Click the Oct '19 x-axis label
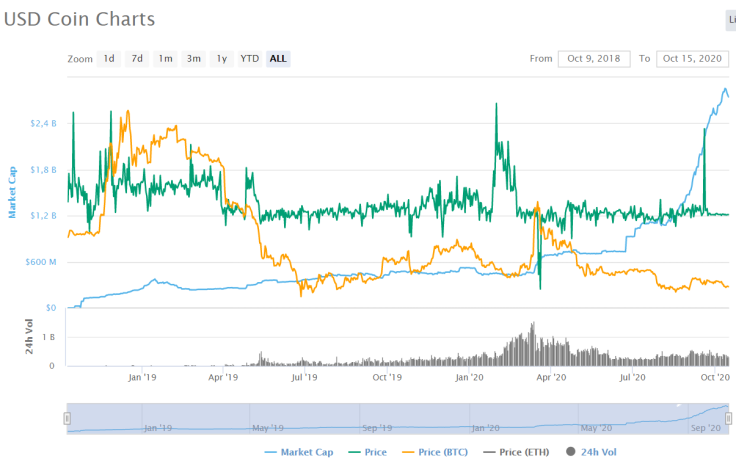This screenshot has height=464, width=736. click(x=387, y=377)
